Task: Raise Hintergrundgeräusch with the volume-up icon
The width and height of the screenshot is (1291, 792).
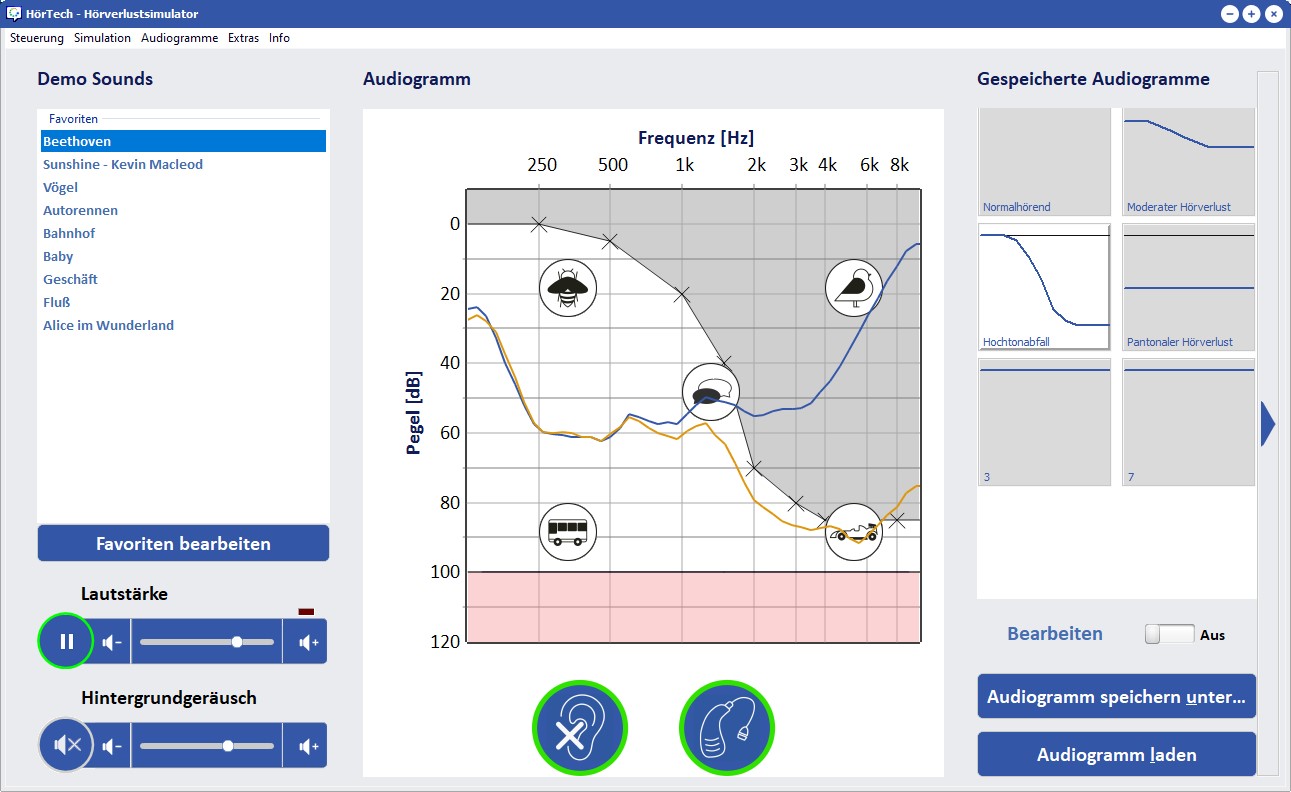Action: (308, 746)
